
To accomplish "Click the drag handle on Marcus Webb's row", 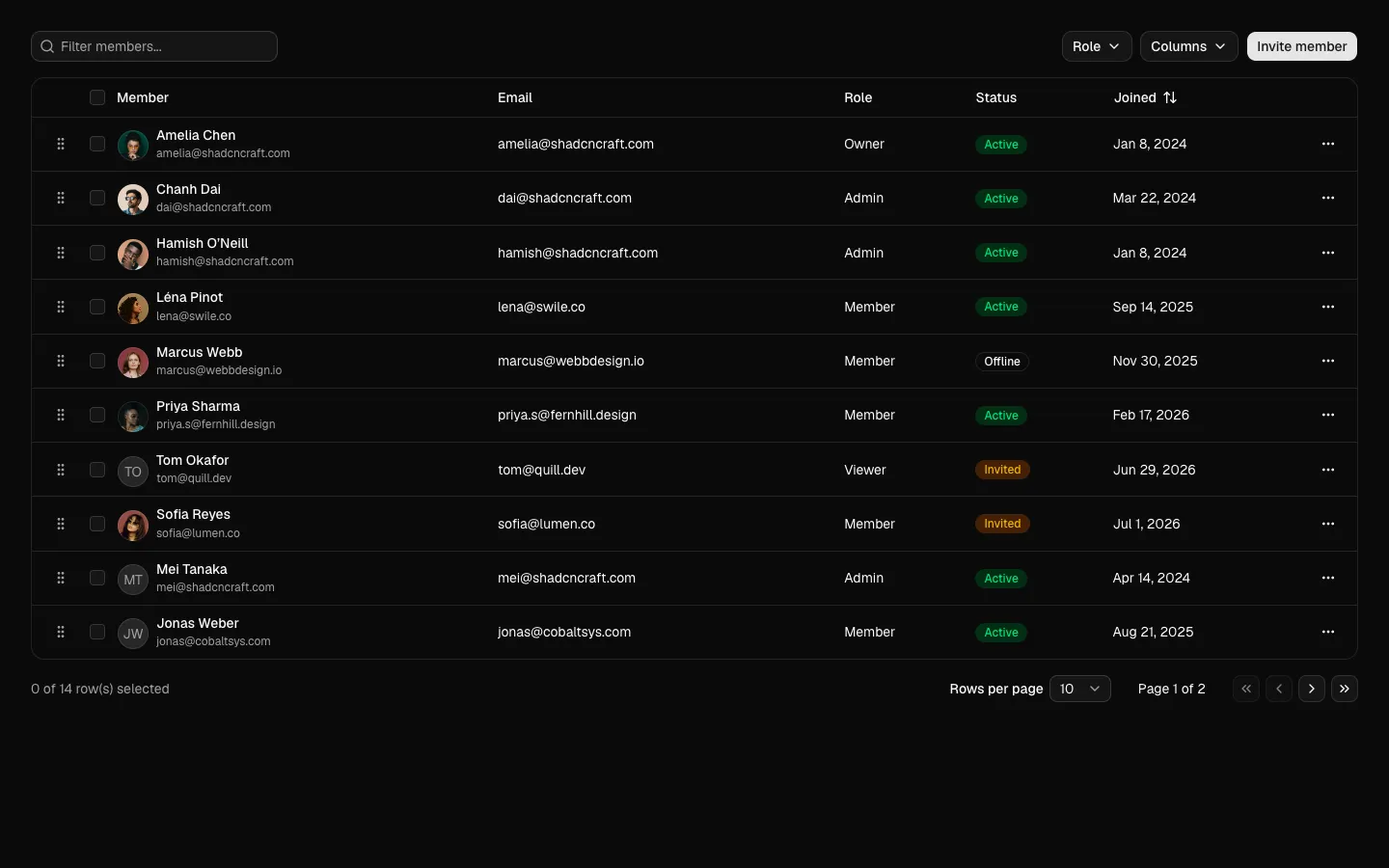I will click(x=61, y=361).
